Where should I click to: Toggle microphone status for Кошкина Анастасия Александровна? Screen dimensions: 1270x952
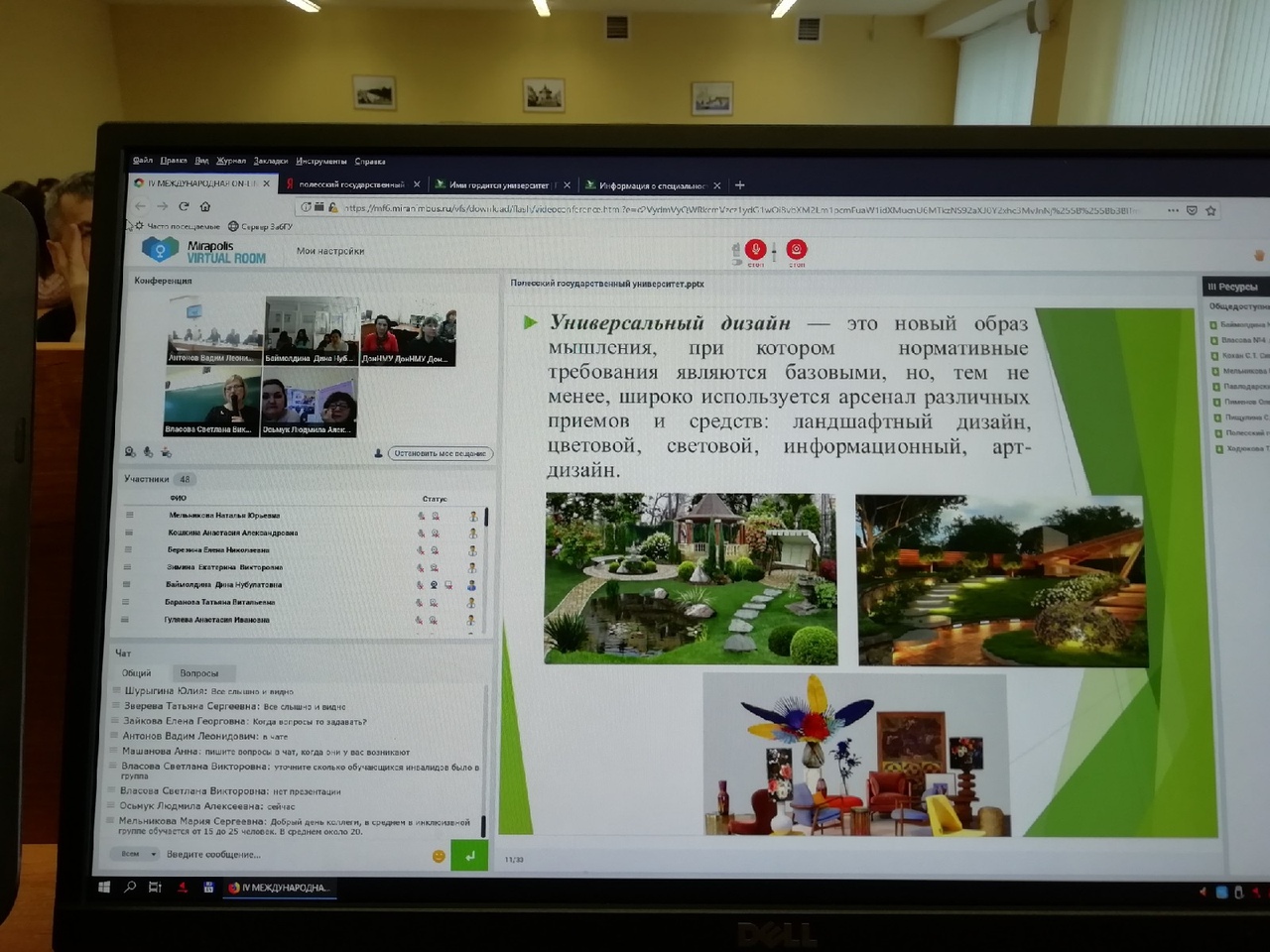421,533
